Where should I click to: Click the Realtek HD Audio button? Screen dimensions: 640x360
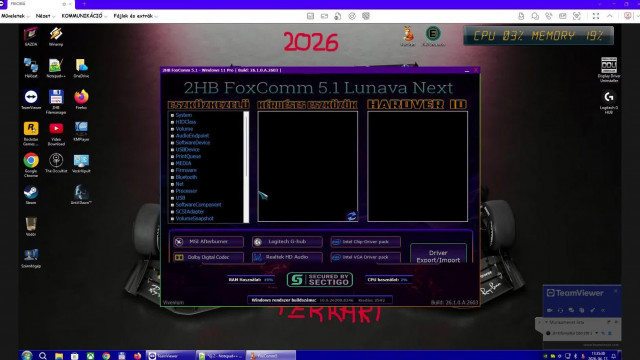click(287, 257)
